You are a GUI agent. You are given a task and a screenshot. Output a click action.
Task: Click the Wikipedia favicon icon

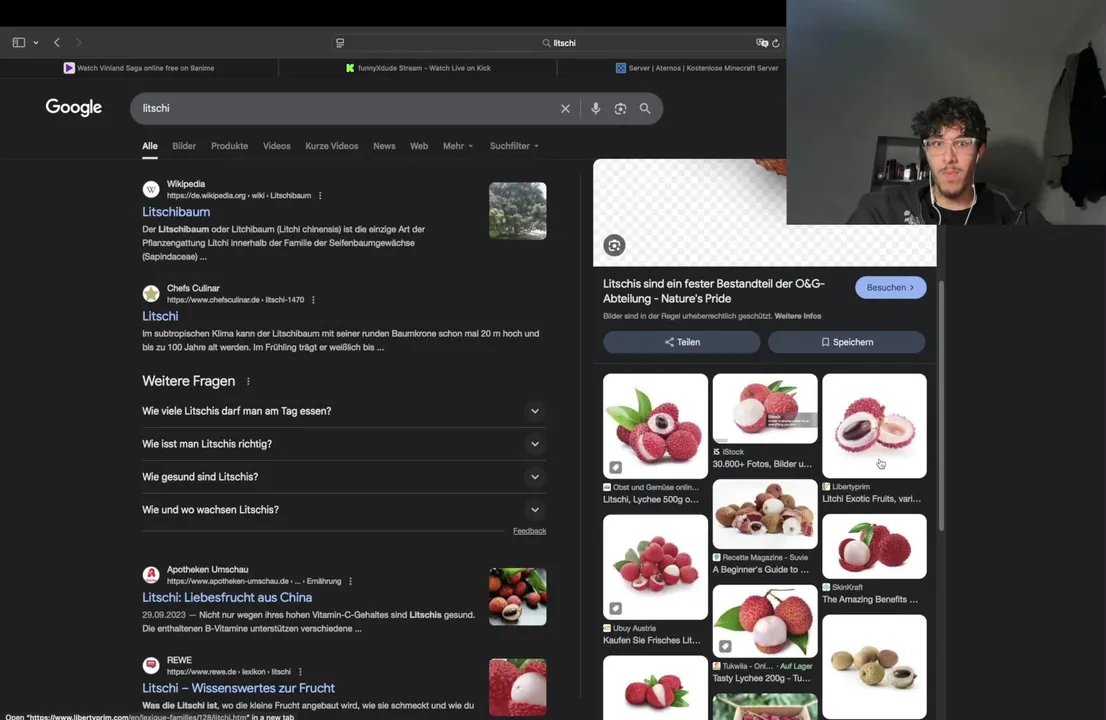coord(150,189)
